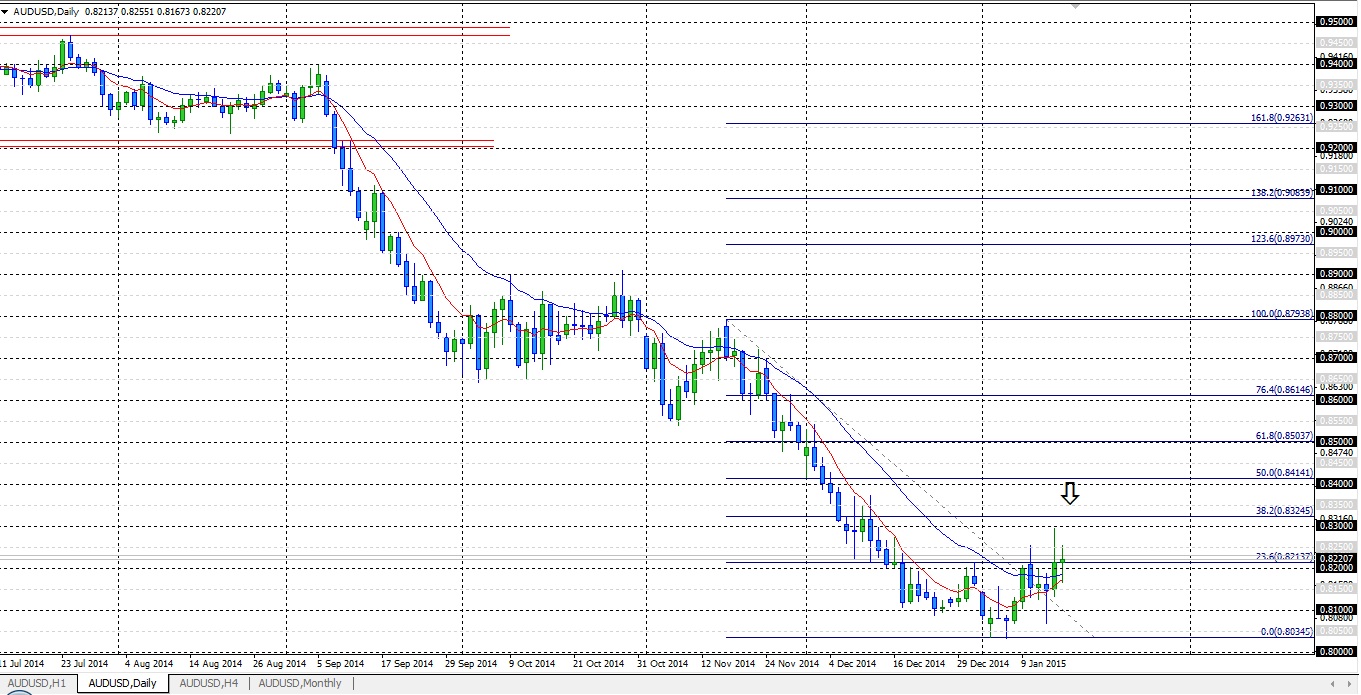Select the AUDUSD,Daily chart tab

[x=122, y=684]
